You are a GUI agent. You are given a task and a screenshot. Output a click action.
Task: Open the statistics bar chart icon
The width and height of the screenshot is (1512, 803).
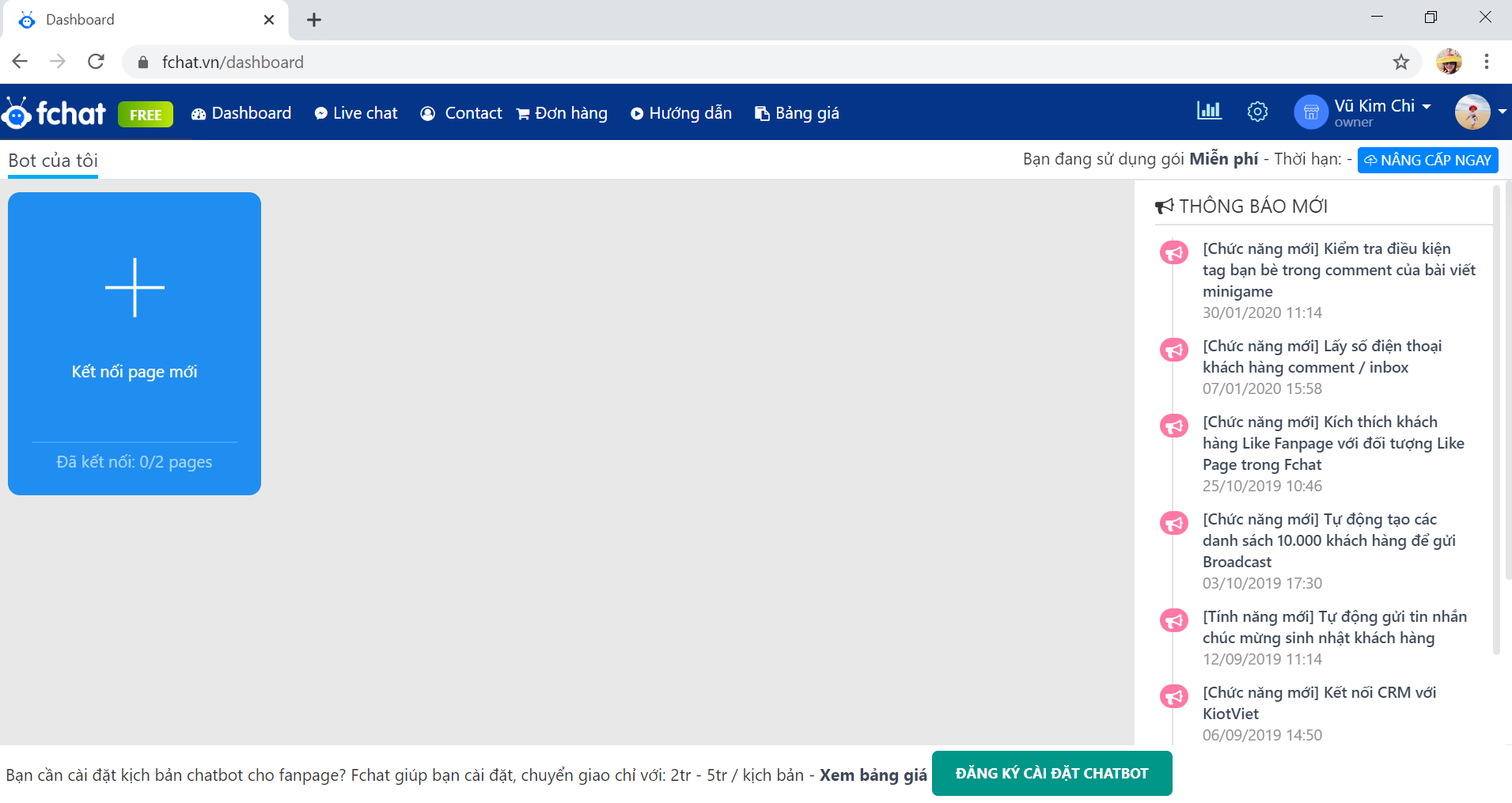1208,112
